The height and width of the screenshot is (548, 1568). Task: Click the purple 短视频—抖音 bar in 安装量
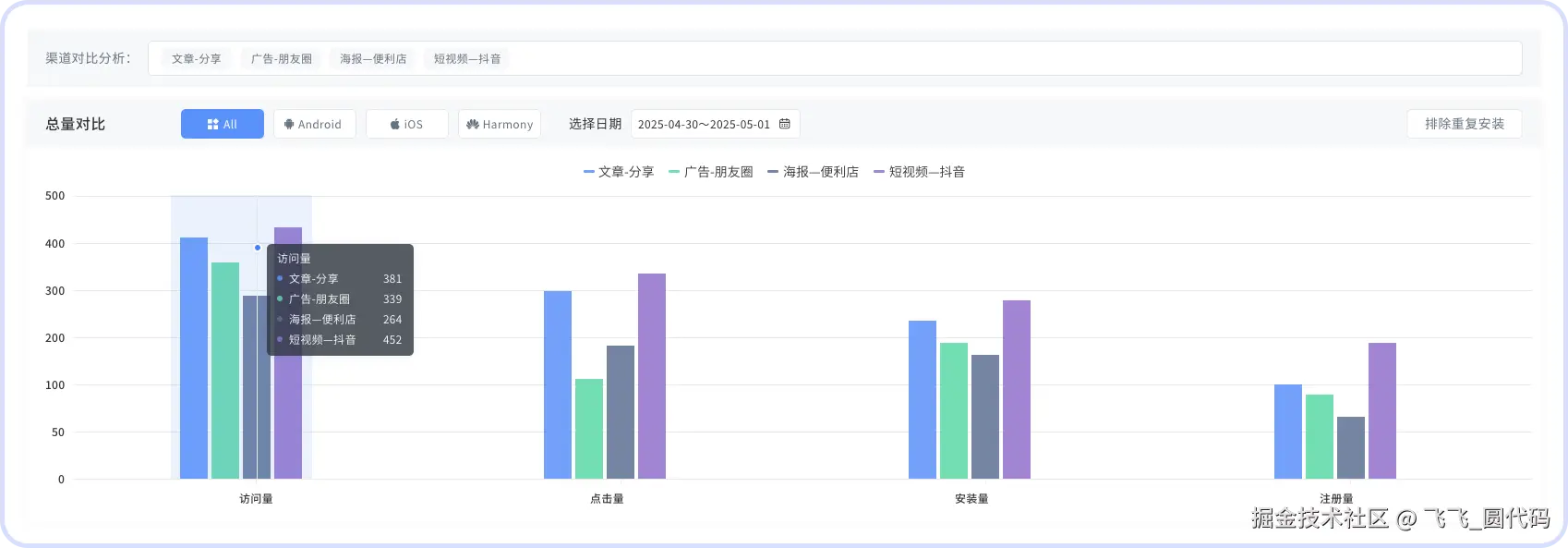pos(1017,389)
